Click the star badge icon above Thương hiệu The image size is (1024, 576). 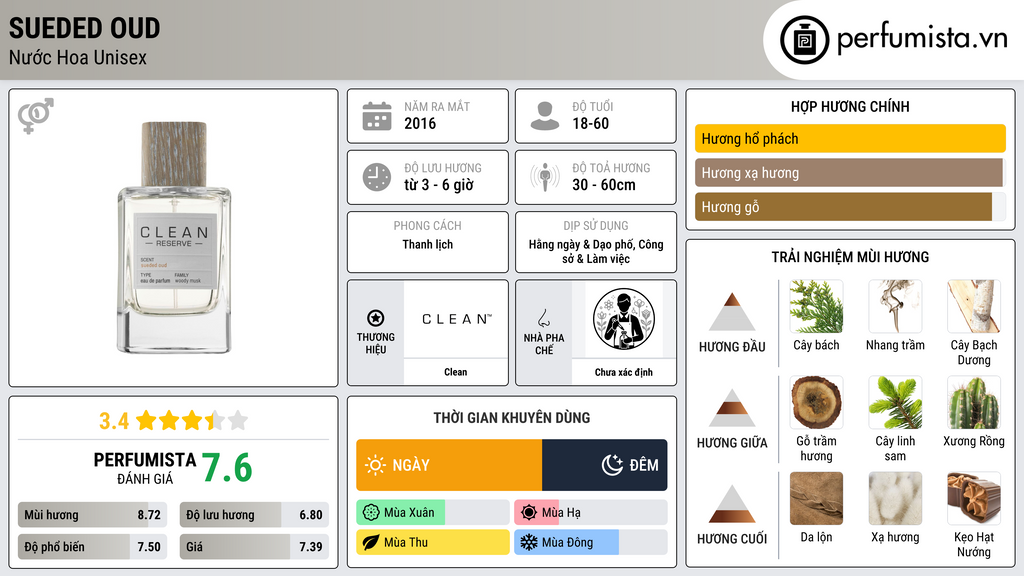click(376, 318)
